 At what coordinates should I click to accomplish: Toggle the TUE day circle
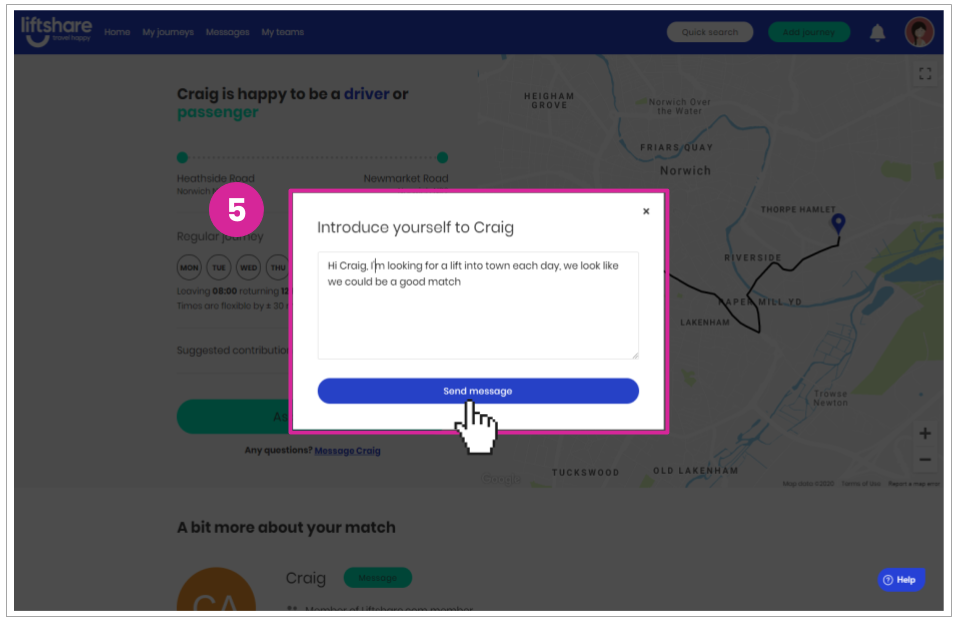[219, 267]
